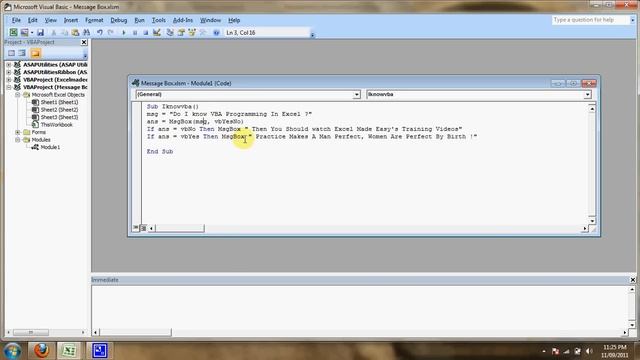Click the View Microsoft Excel toolbar icon
This screenshot has width=640, height=360.
pos(13,32)
